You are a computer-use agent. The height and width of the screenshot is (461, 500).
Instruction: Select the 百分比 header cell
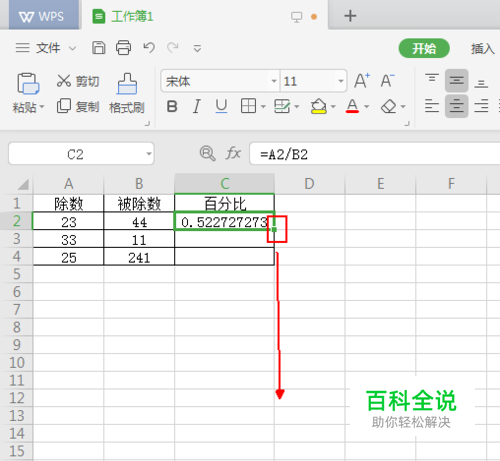pos(224,203)
